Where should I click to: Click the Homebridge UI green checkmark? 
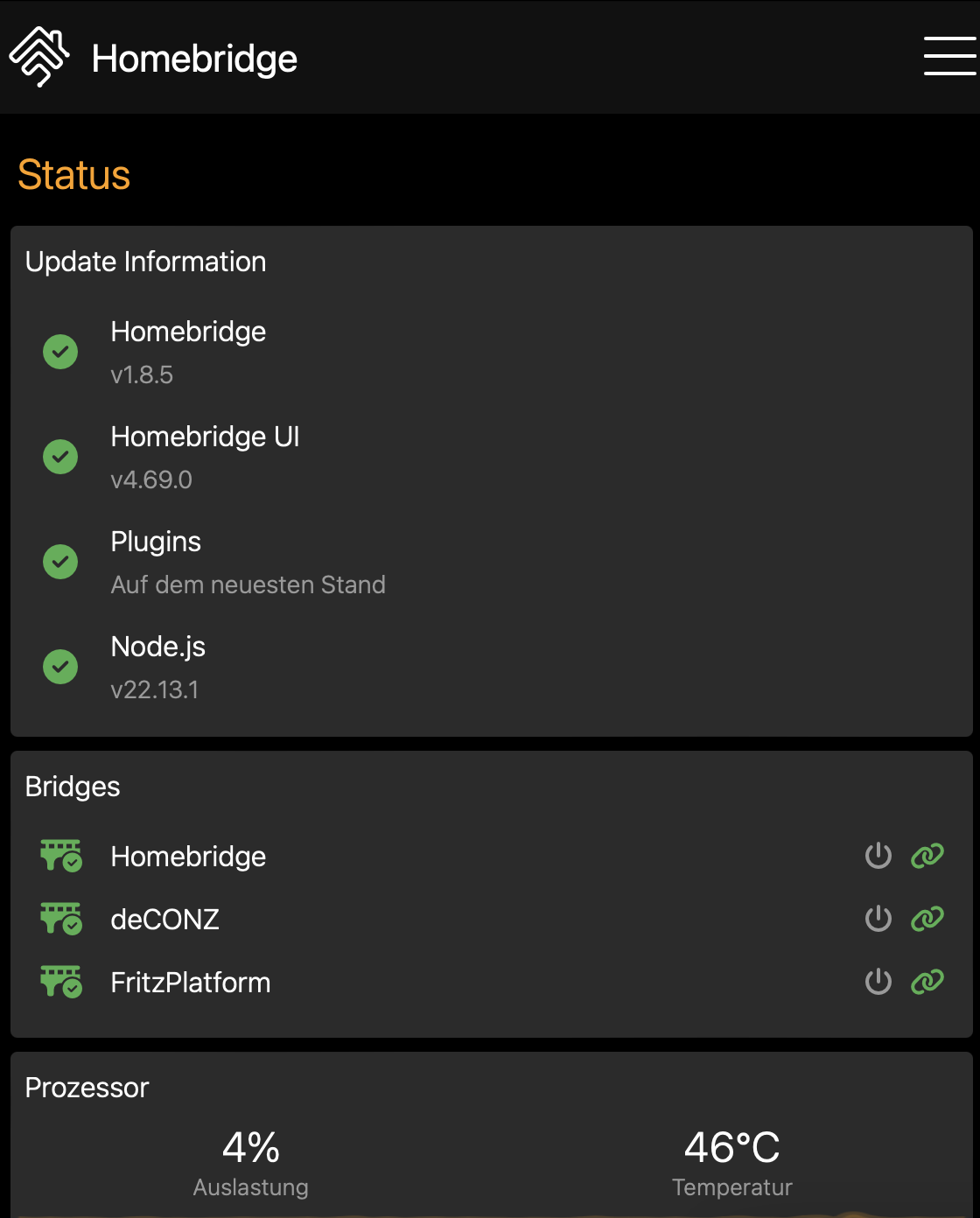[x=60, y=457]
